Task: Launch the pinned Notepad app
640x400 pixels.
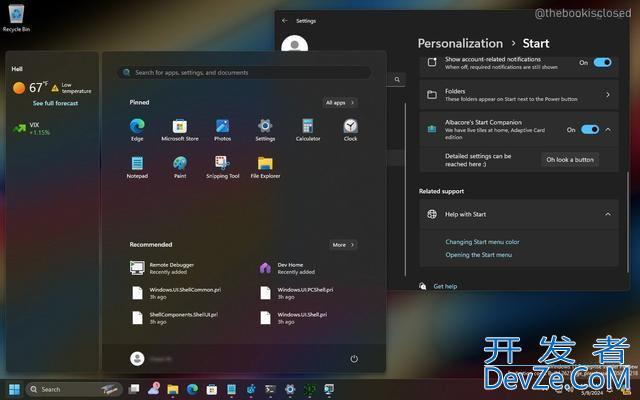Action: pos(137,167)
